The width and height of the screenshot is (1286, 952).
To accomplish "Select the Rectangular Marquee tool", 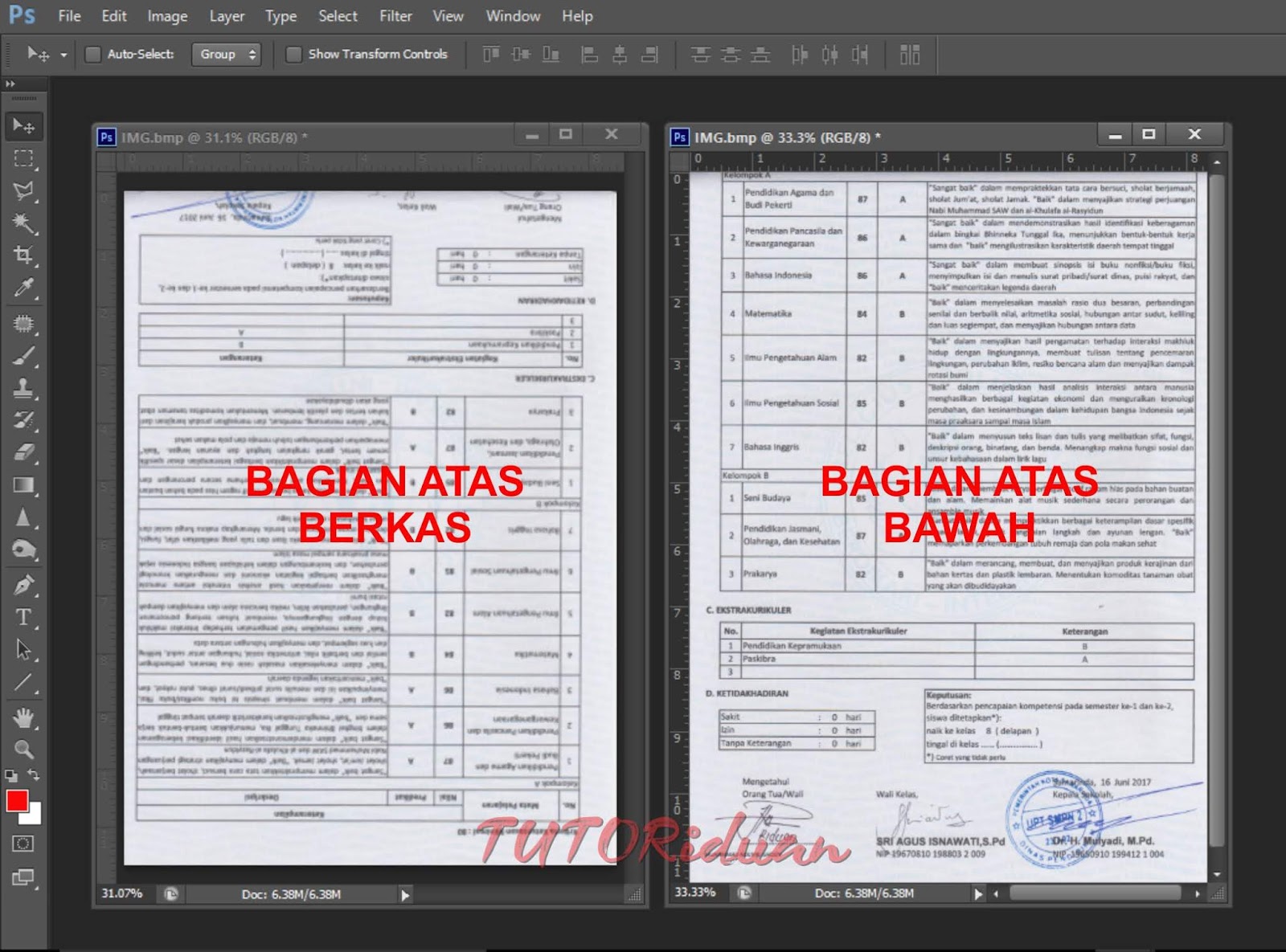I will coord(24,159).
